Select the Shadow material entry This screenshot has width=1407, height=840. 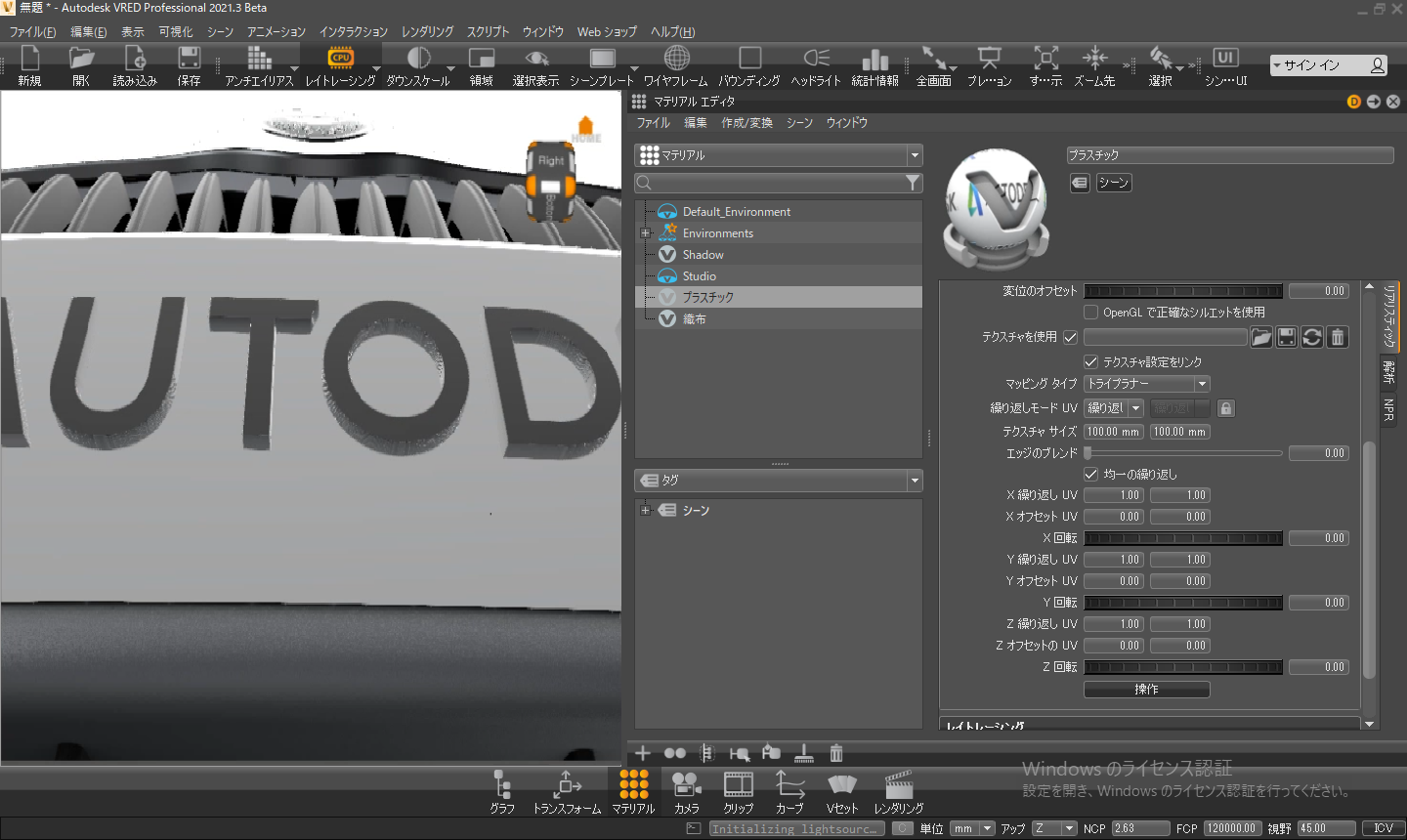coord(779,255)
